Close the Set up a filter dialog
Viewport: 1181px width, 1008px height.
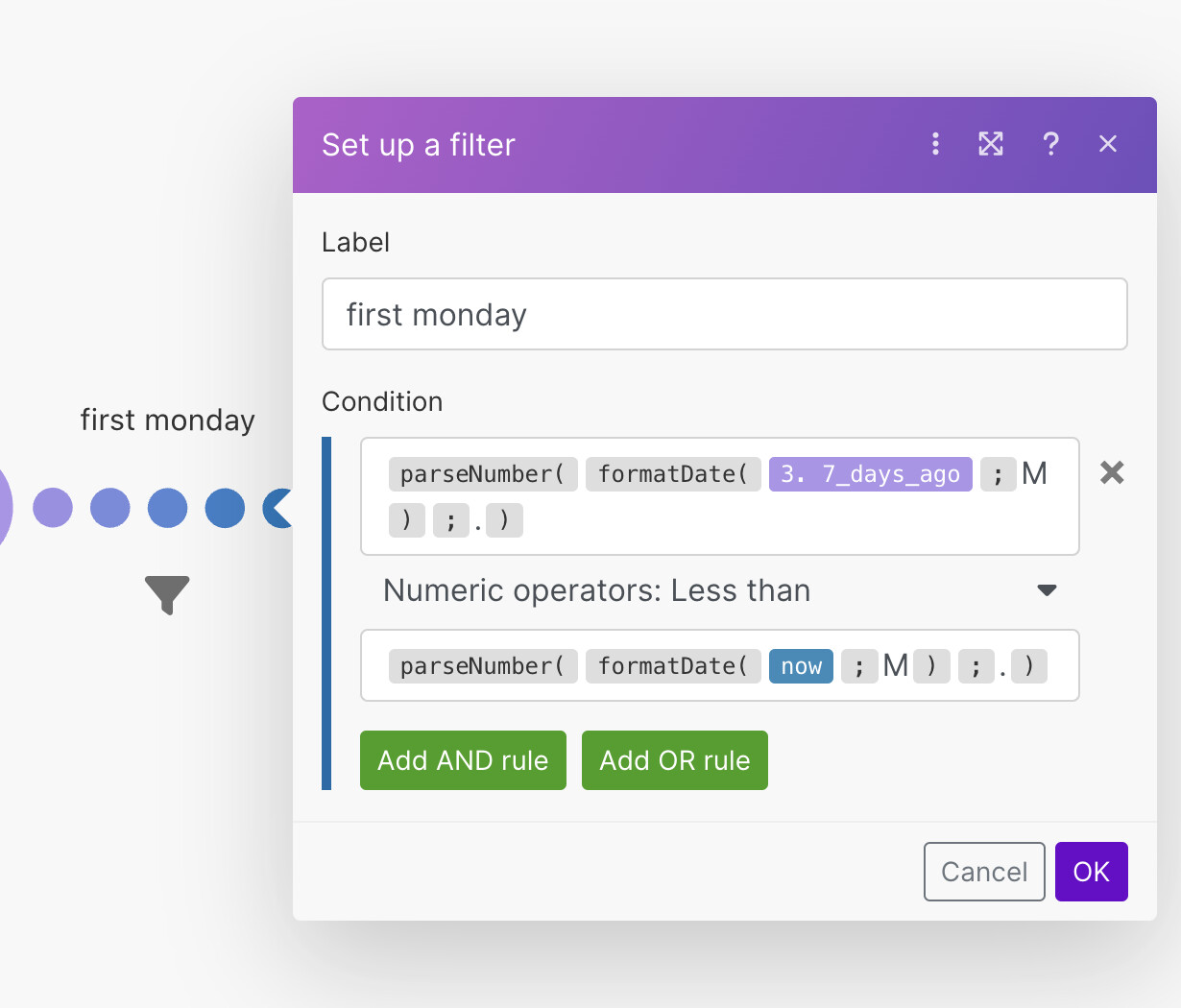pos(1108,144)
